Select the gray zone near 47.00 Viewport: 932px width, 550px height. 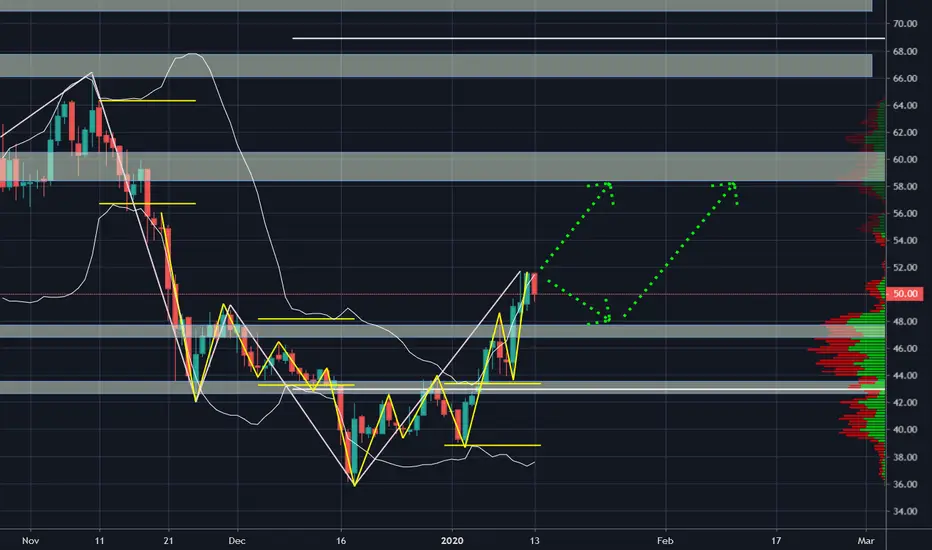click(x=442, y=331)
